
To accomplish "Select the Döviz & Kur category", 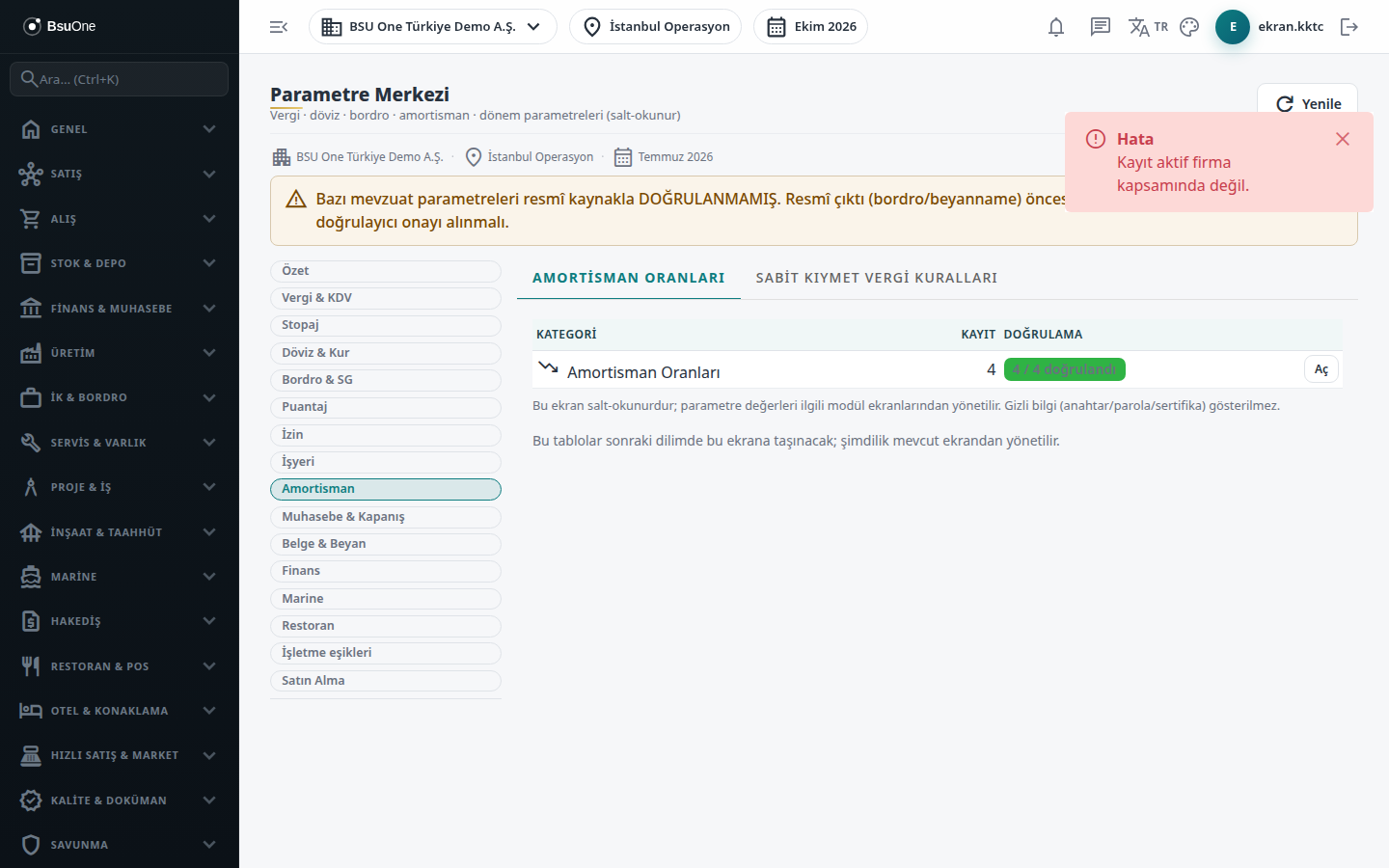I will (x=386, y=353).
